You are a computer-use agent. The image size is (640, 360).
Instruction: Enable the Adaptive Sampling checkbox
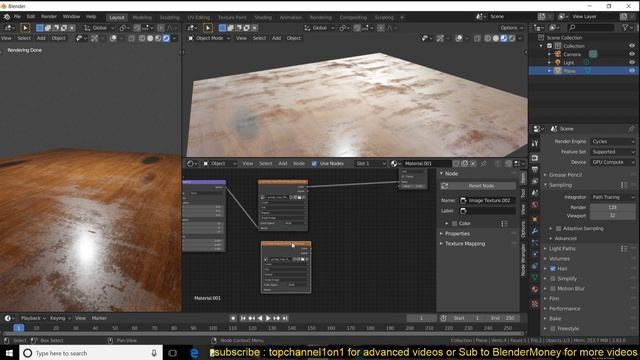coord(558,228)
